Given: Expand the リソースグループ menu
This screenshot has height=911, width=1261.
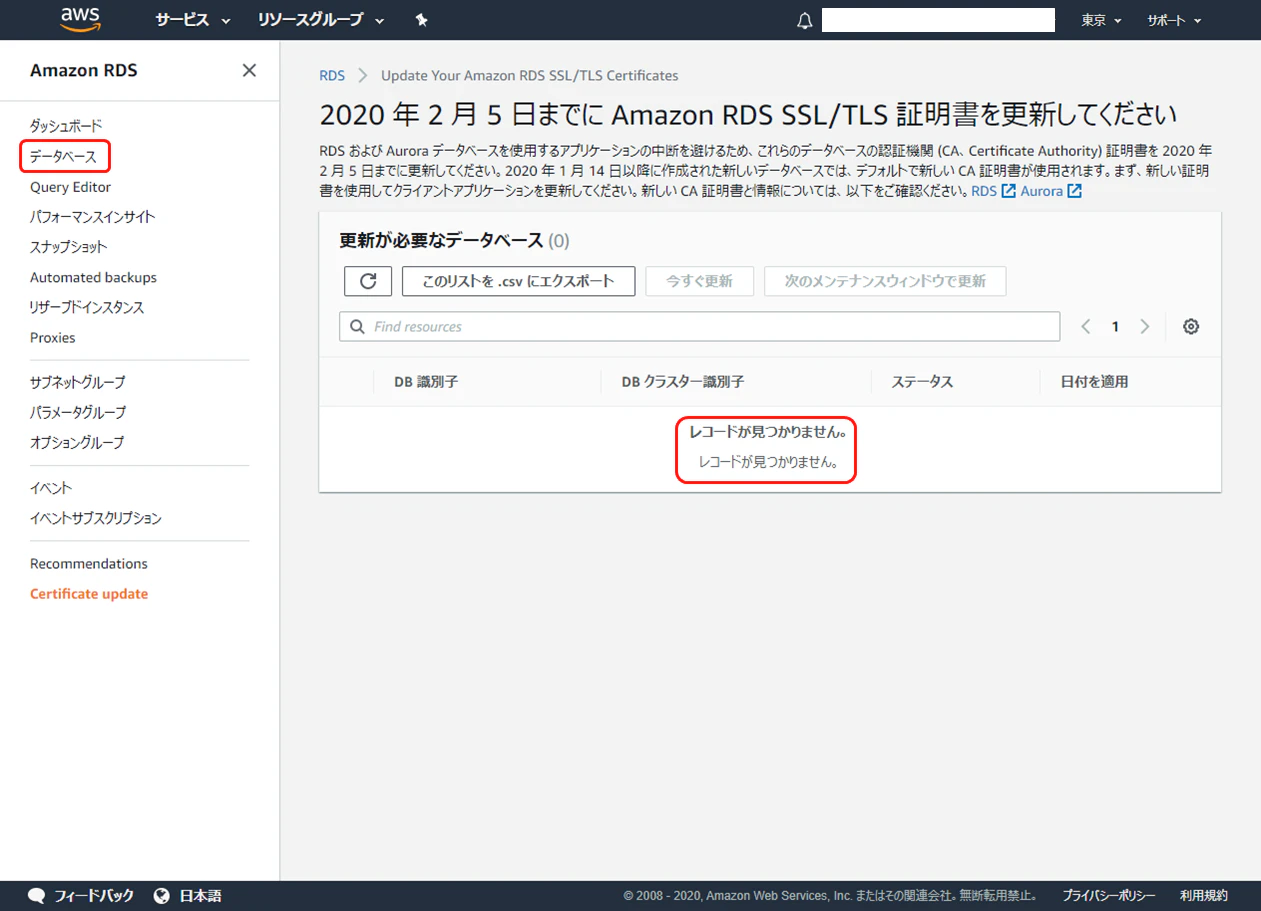Looking at the screenshot, I should (x=321, y=21).
